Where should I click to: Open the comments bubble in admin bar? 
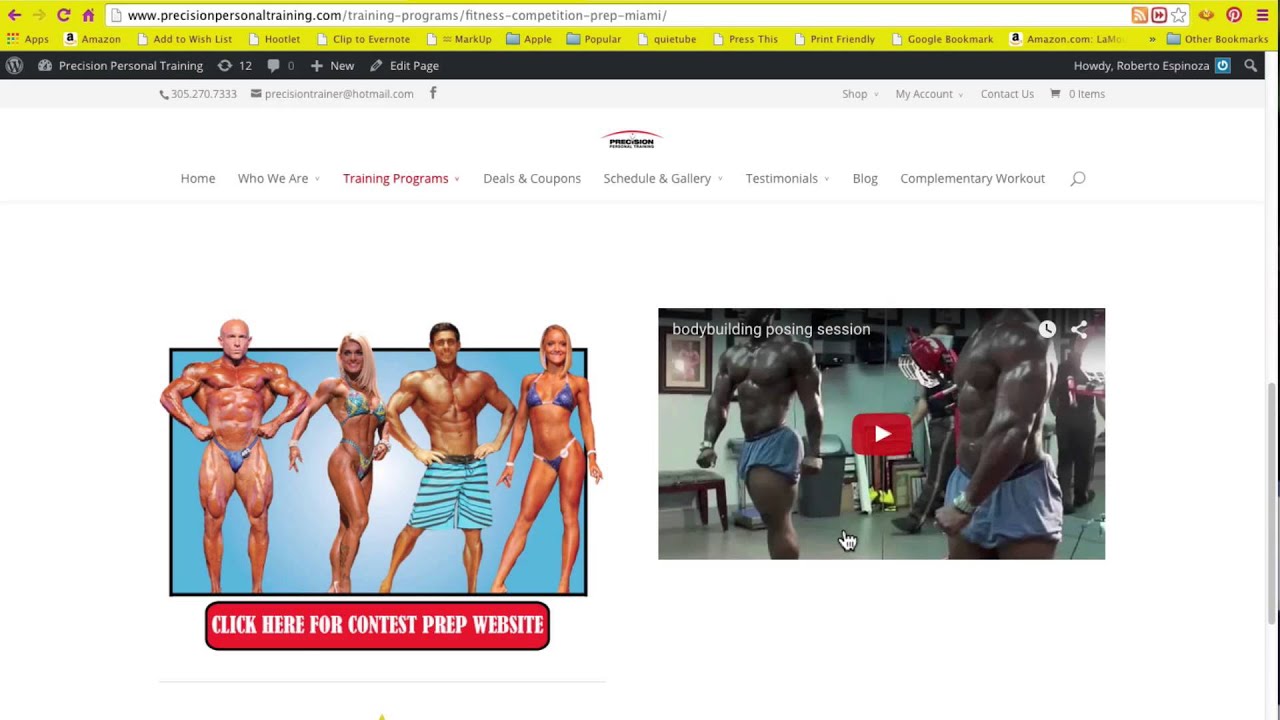280,65
